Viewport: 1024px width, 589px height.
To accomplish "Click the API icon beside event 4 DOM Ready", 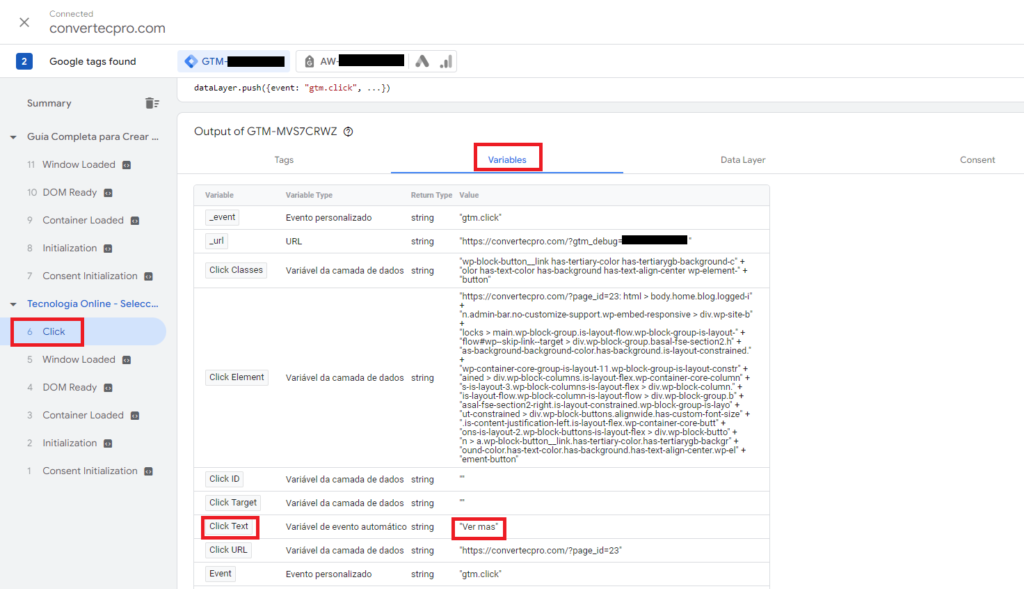I will (x=108, y=388).
